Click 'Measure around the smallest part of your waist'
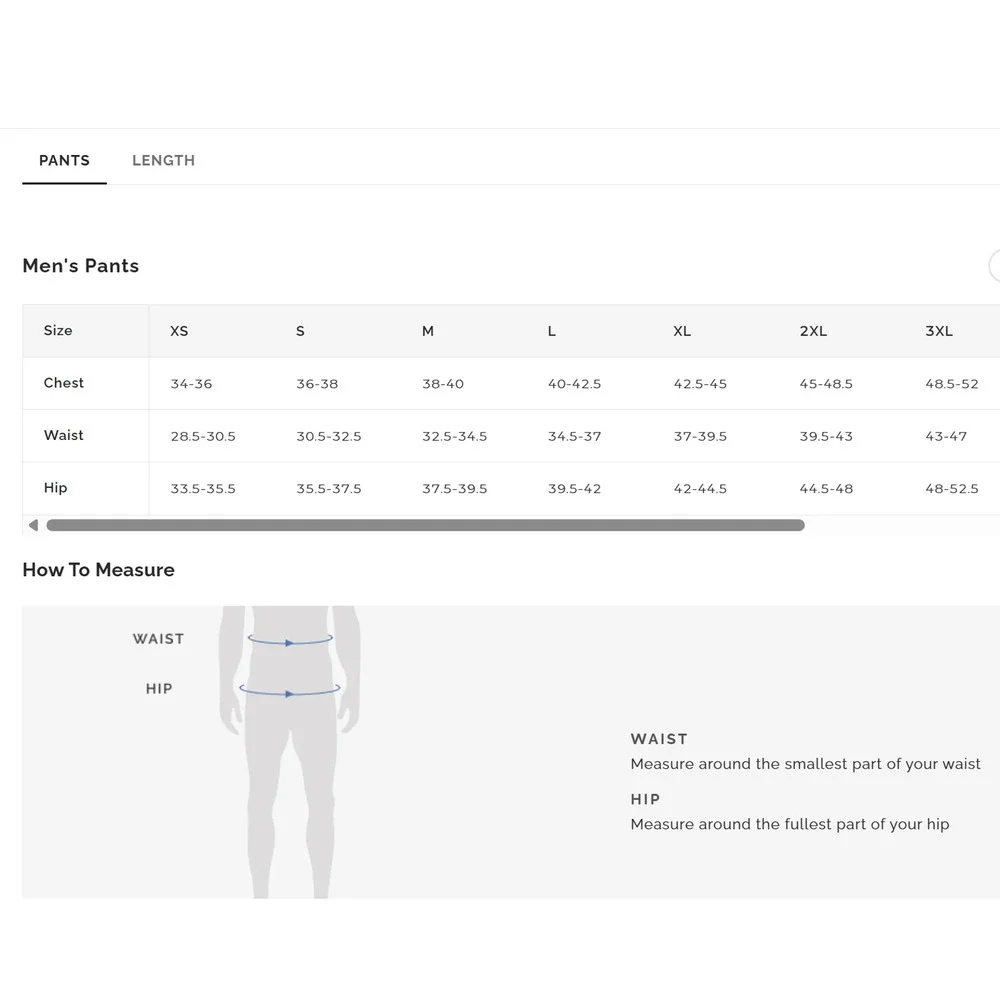Viewport: 1000px width, 1000px height. (805, 763)
